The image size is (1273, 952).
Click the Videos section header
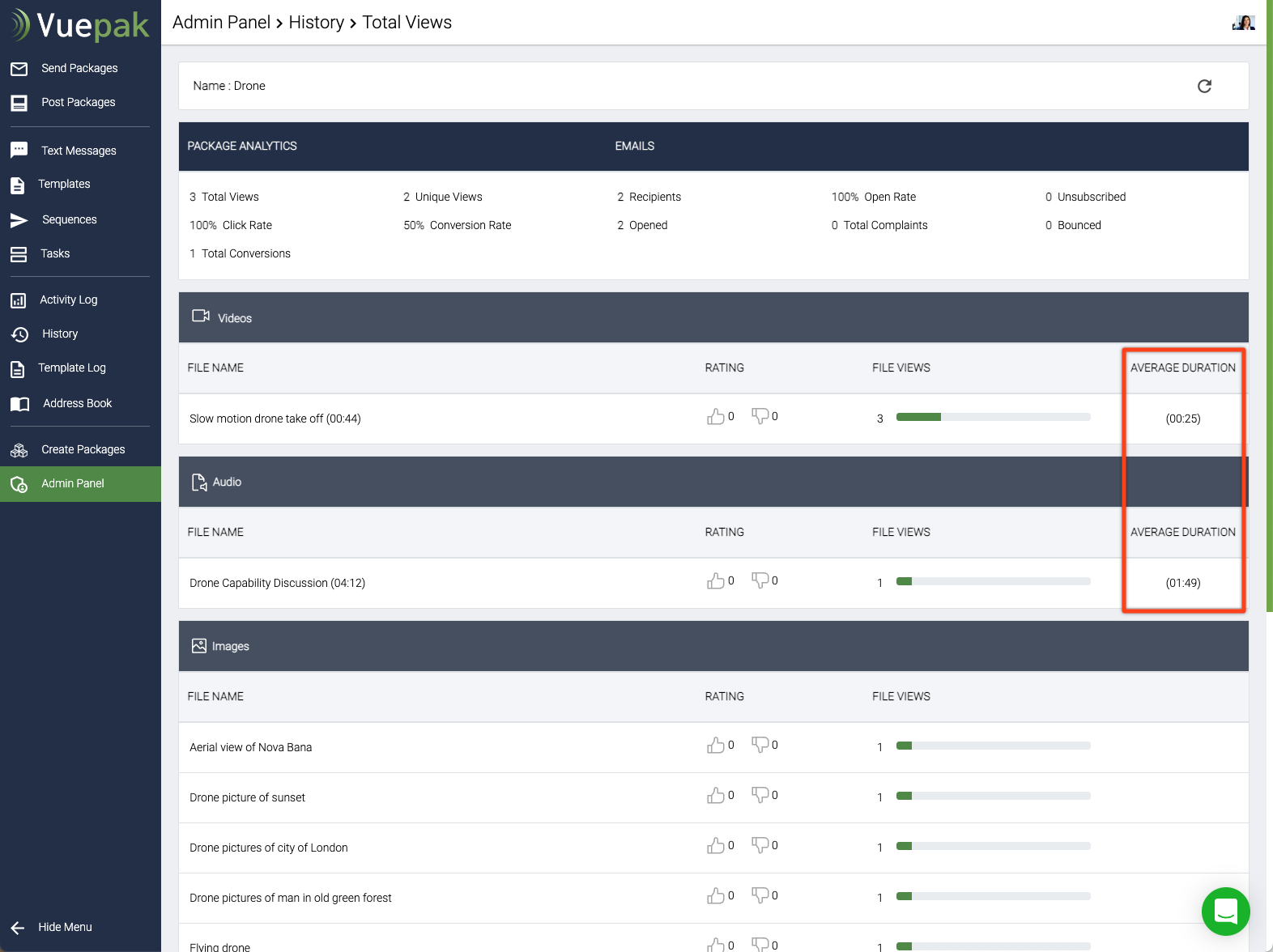coord(235,318)
